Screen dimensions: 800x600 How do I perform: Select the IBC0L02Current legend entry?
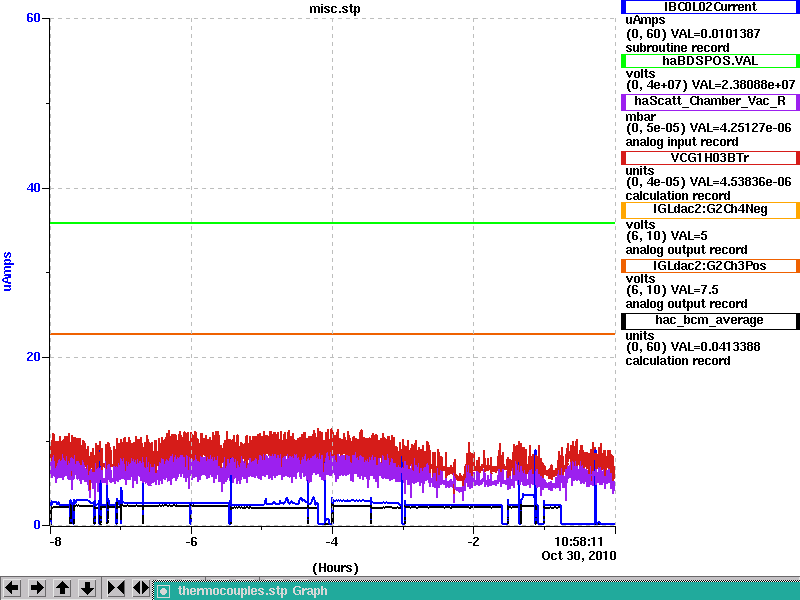pyautogui.click(x=710, y=7)
